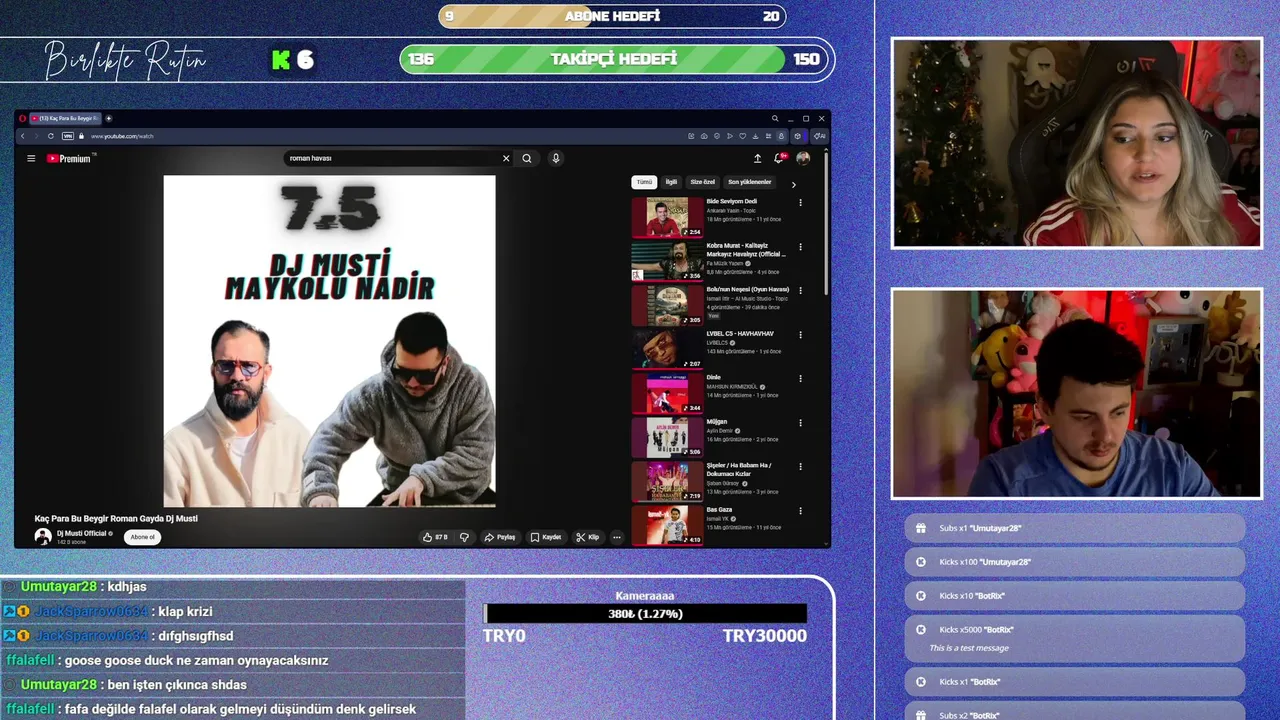Image resolution: width=1280 pixels, height=720 pixels.
Task: Select the 'Tümü' filter chip
Action: pos(644,182)
